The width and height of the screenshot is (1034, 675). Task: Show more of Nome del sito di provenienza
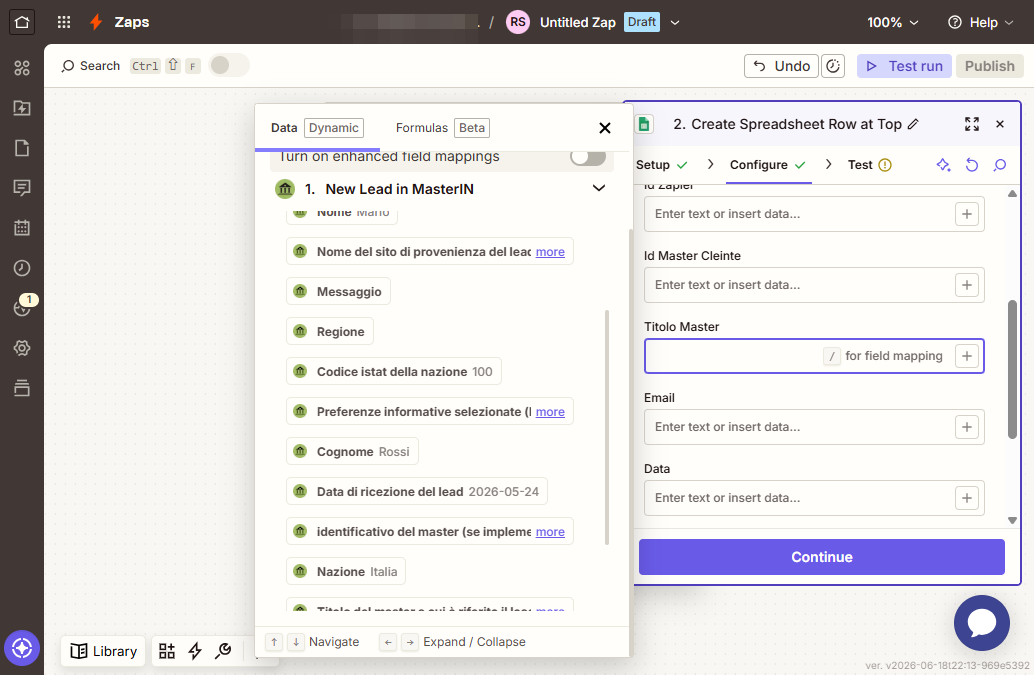pyautogui.click(x=550, y=252)
